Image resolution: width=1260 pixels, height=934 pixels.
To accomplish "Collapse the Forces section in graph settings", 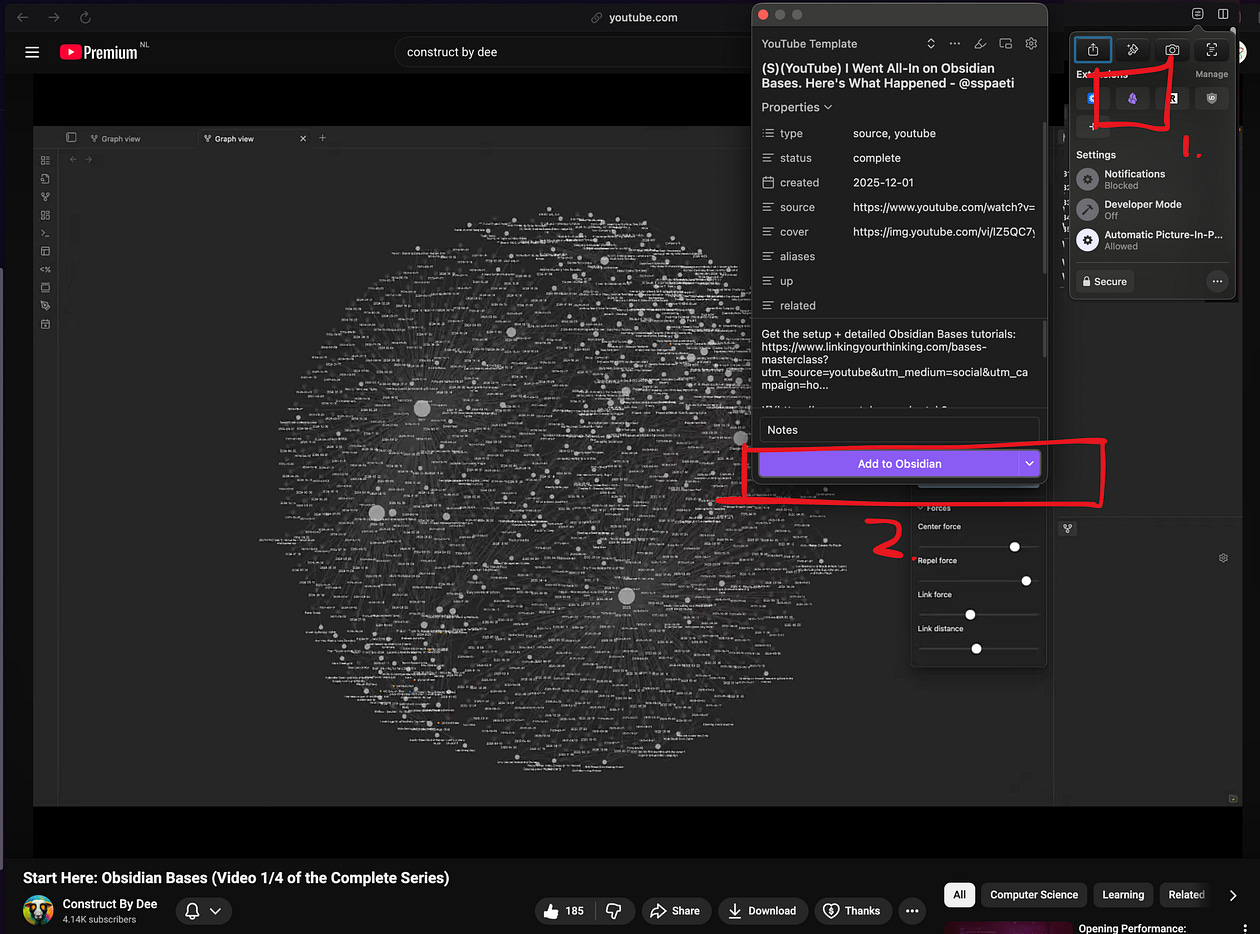I will (x=935, y=508).
